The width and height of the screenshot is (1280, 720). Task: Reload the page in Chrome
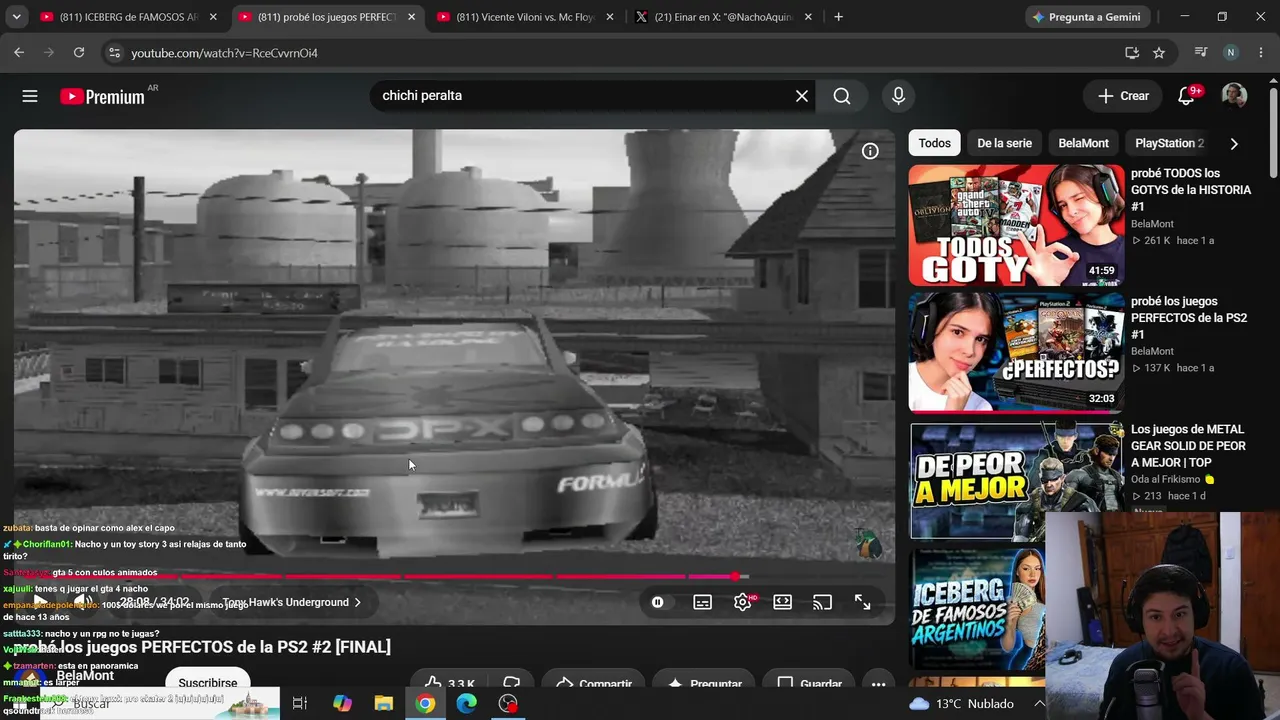pyautogui.click(x=79, y=53)
